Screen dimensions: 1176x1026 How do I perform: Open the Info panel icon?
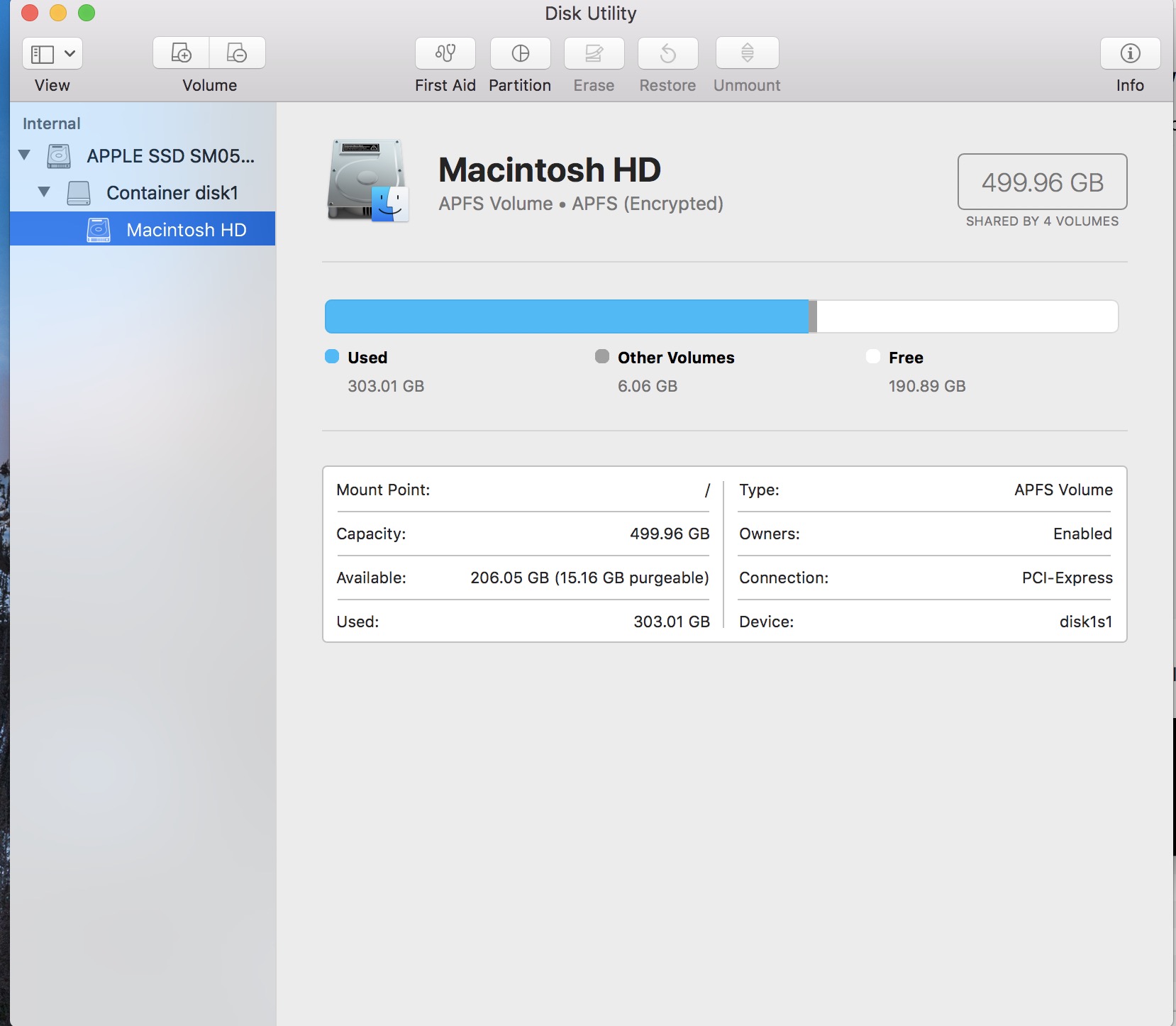[1131, 53]
